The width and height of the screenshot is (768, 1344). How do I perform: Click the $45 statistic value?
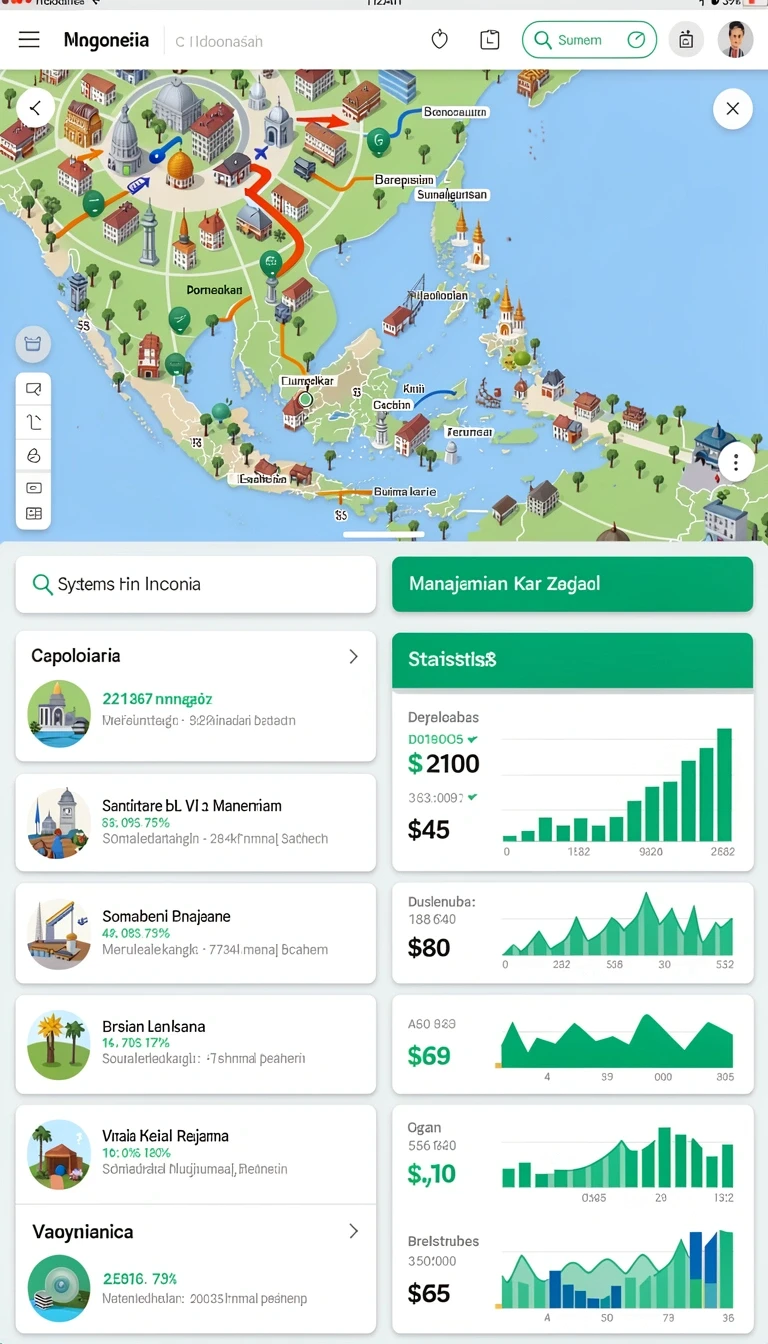(x=429, y=829)
